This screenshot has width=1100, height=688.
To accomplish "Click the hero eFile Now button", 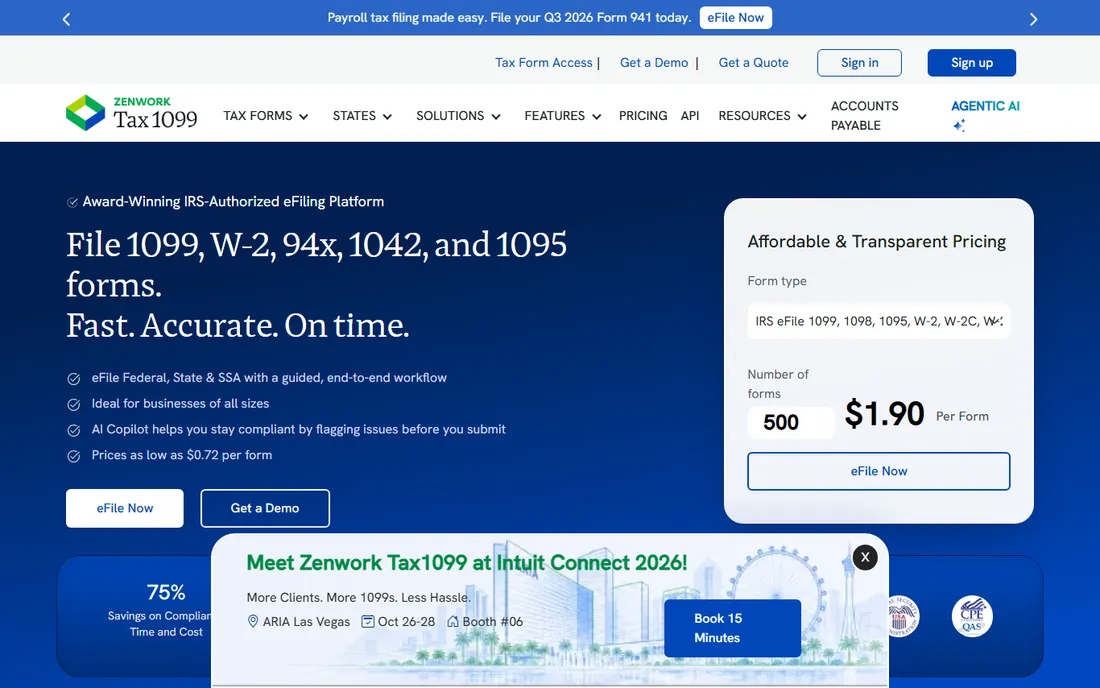I will 125,508.
